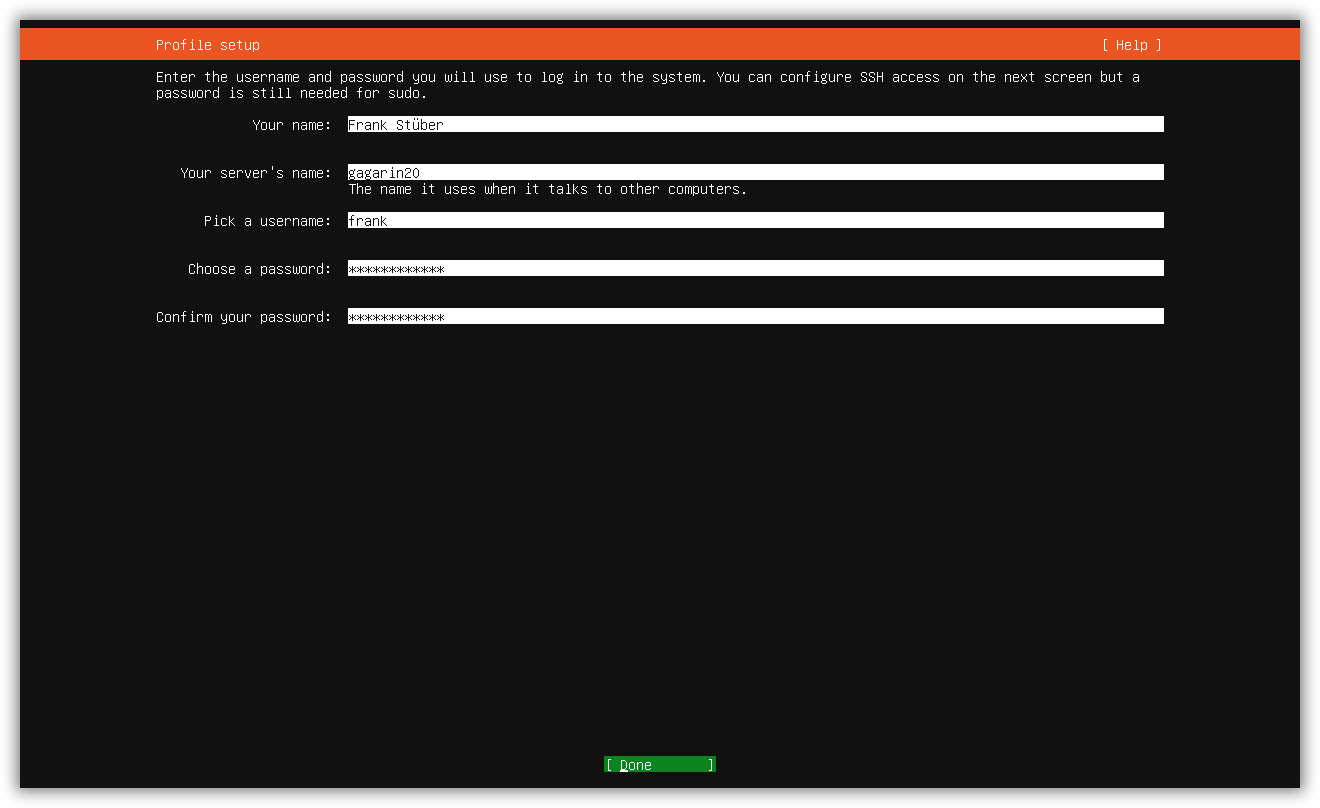This screenshot has height=808, width=1320.
Task: Click the server name hint text
Action: point(548,189)
